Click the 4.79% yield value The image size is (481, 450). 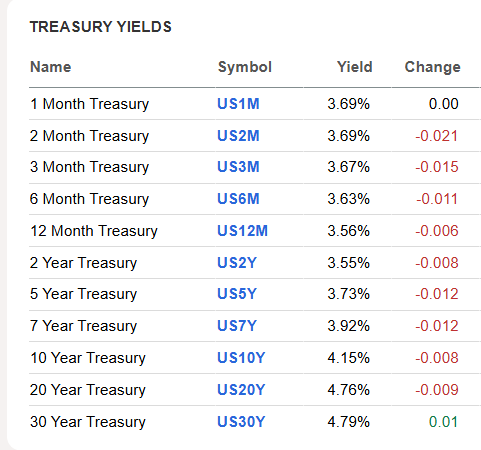(x=348, y=422)
